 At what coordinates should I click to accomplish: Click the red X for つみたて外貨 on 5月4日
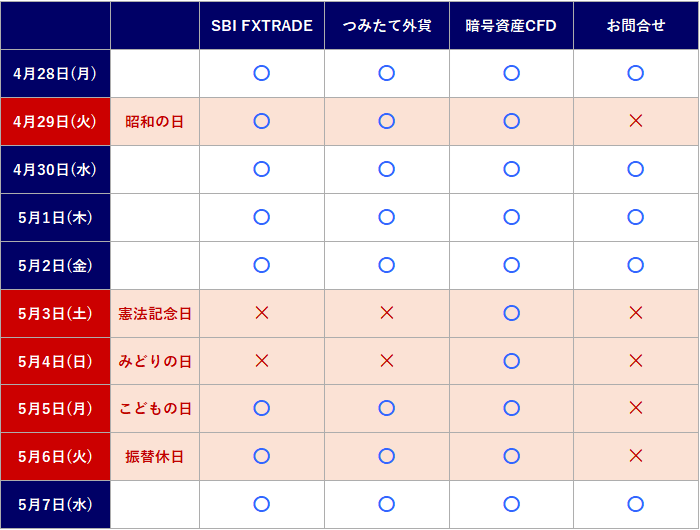click(387, 361)
